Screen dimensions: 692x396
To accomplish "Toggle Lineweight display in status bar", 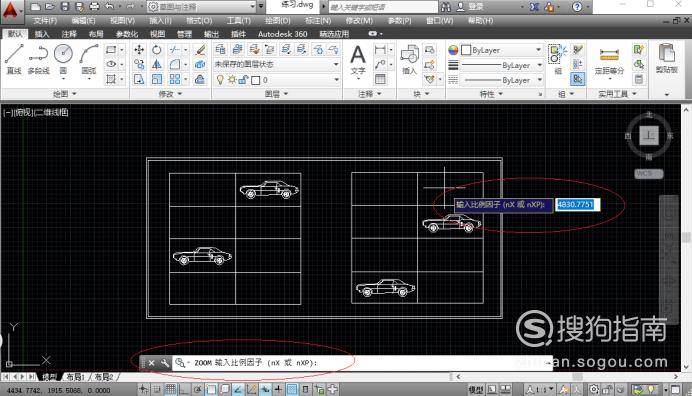I will pyautogui.click(x=278, y=389).
